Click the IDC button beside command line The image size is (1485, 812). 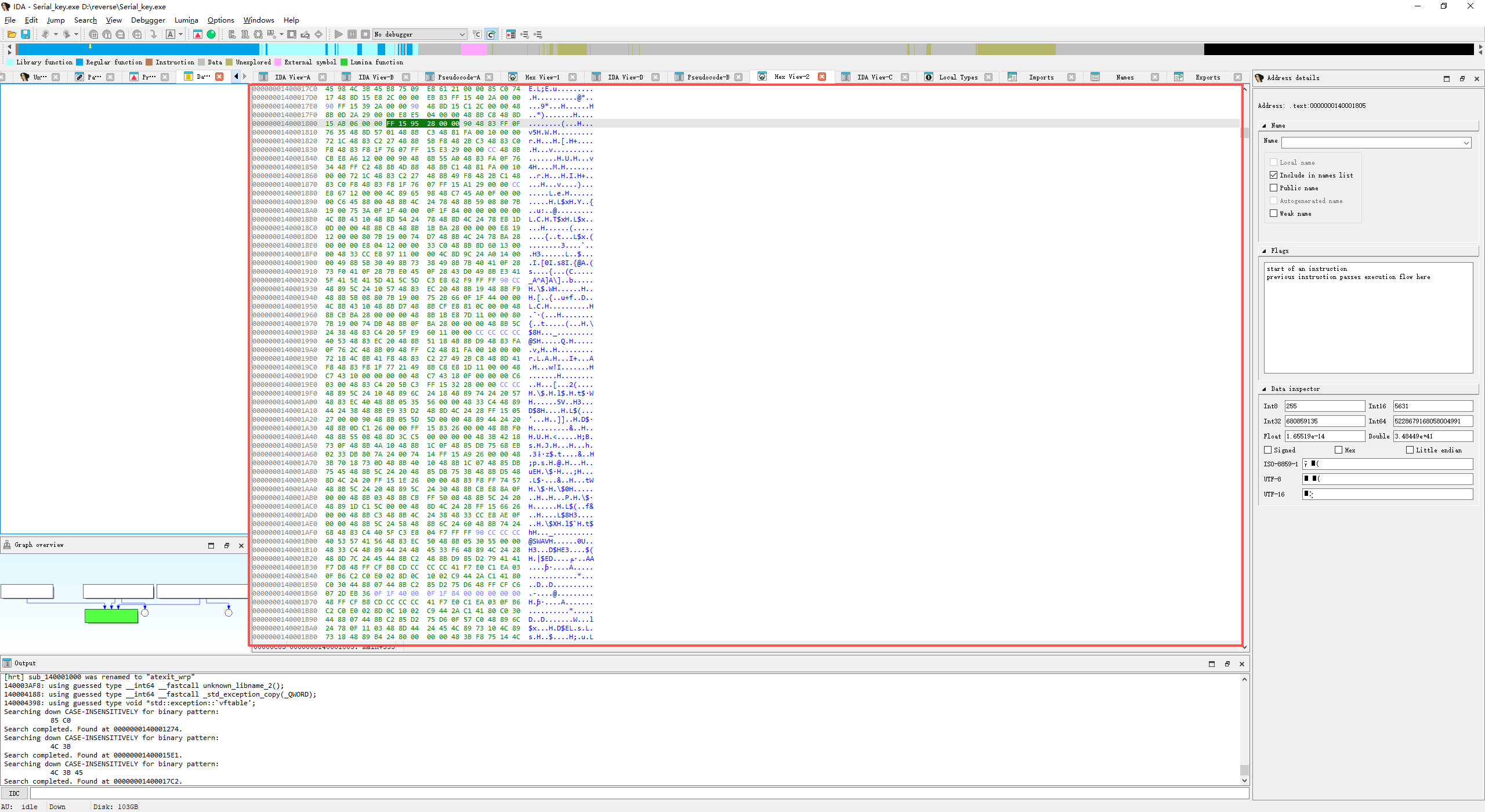pyautogui.click(x=15, y=793)
